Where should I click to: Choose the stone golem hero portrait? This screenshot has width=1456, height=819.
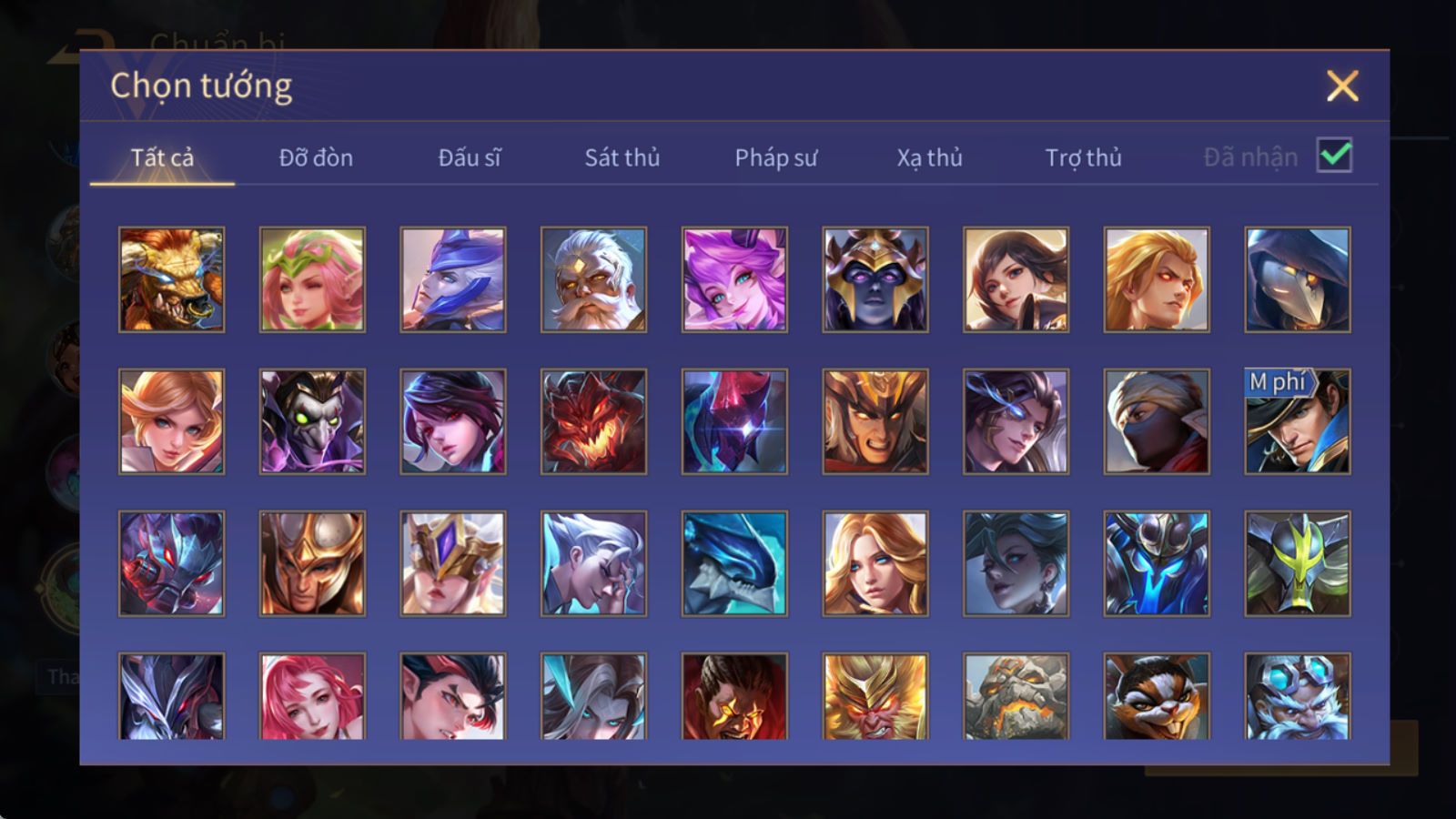1016,696
